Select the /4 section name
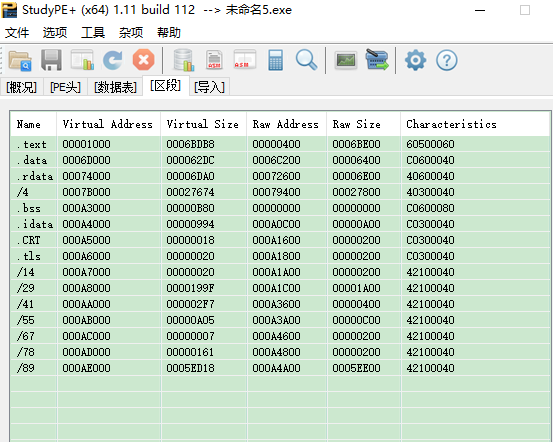 pos(23,192)
